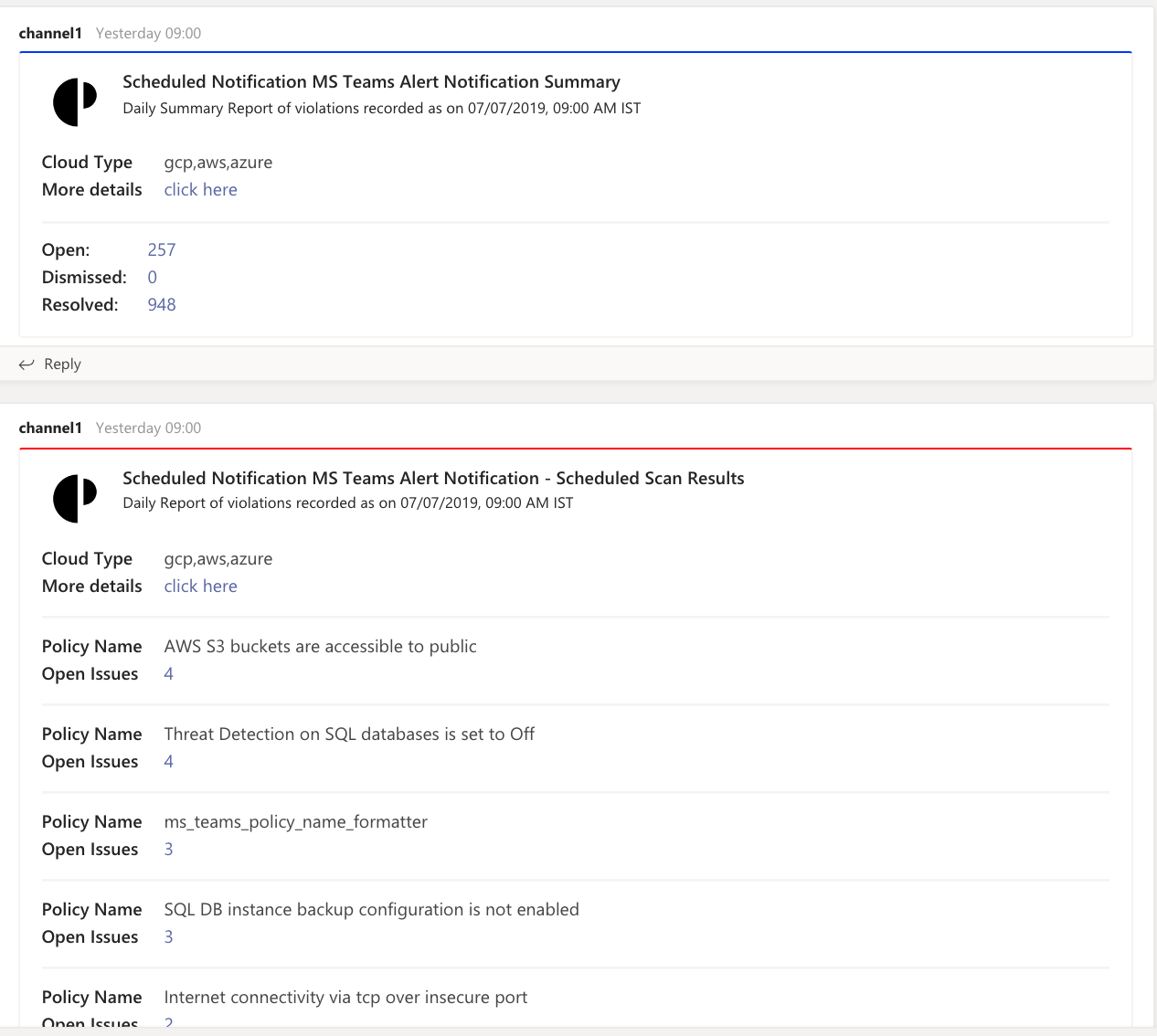Open the 0 Dismissed violations link

click(x=152, y=277)
